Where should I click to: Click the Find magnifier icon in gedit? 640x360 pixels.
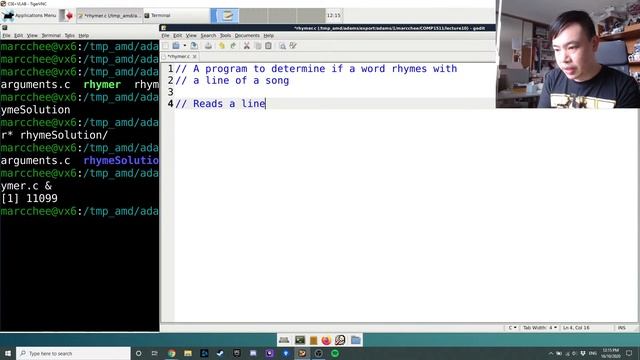tap(282, 46)
